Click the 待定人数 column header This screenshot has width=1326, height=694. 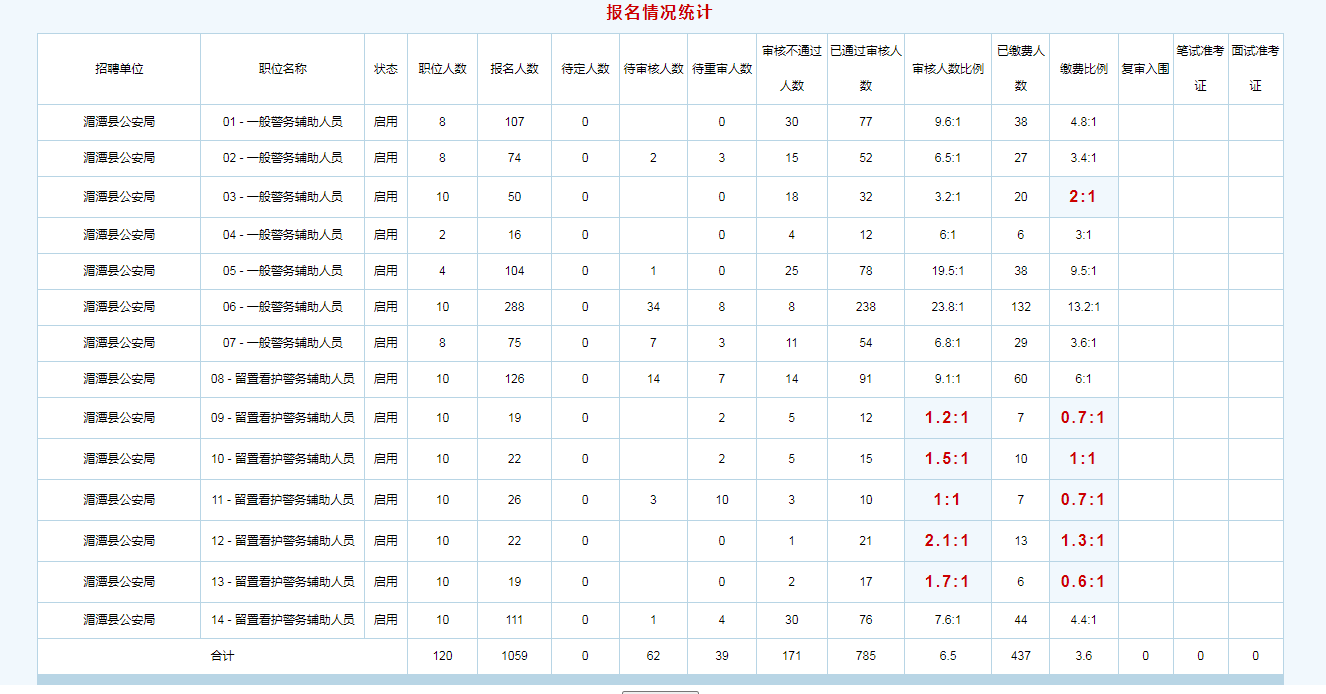585,69
